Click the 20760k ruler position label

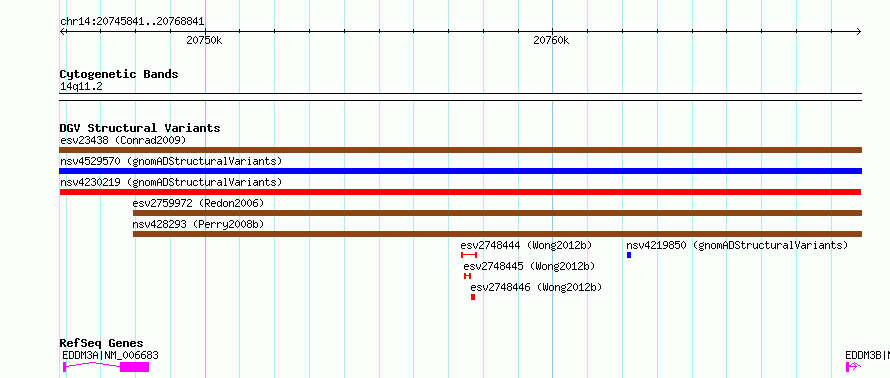pyautogui.click(x=551, y=40)
